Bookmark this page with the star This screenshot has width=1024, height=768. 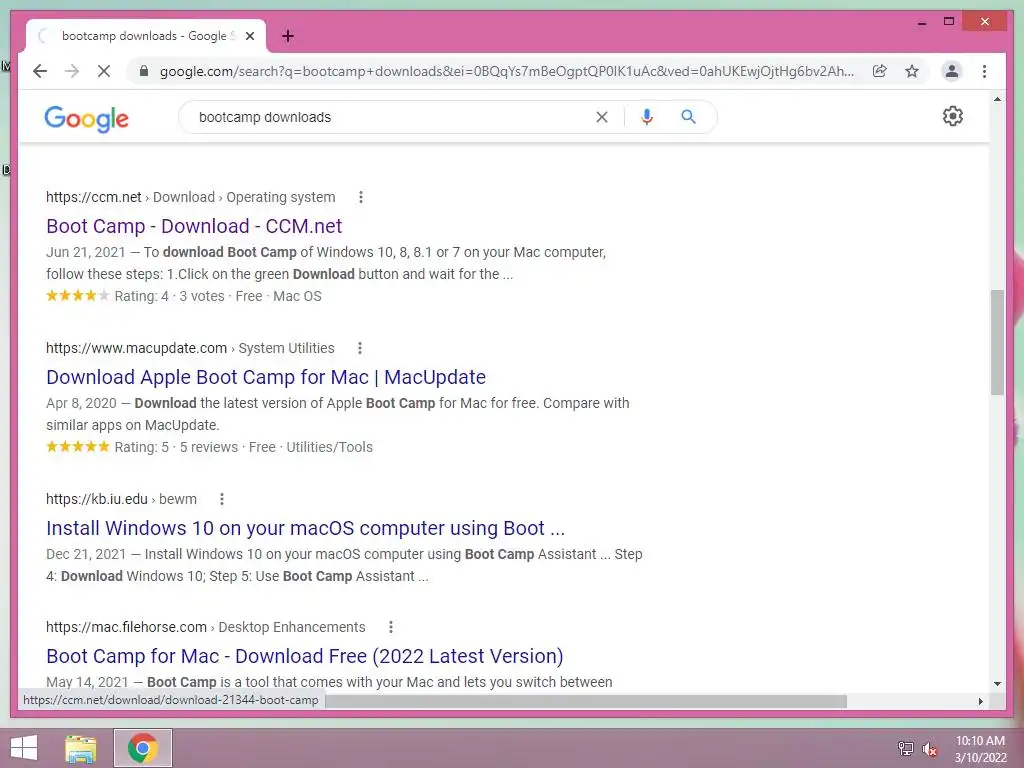coord(912,71)
